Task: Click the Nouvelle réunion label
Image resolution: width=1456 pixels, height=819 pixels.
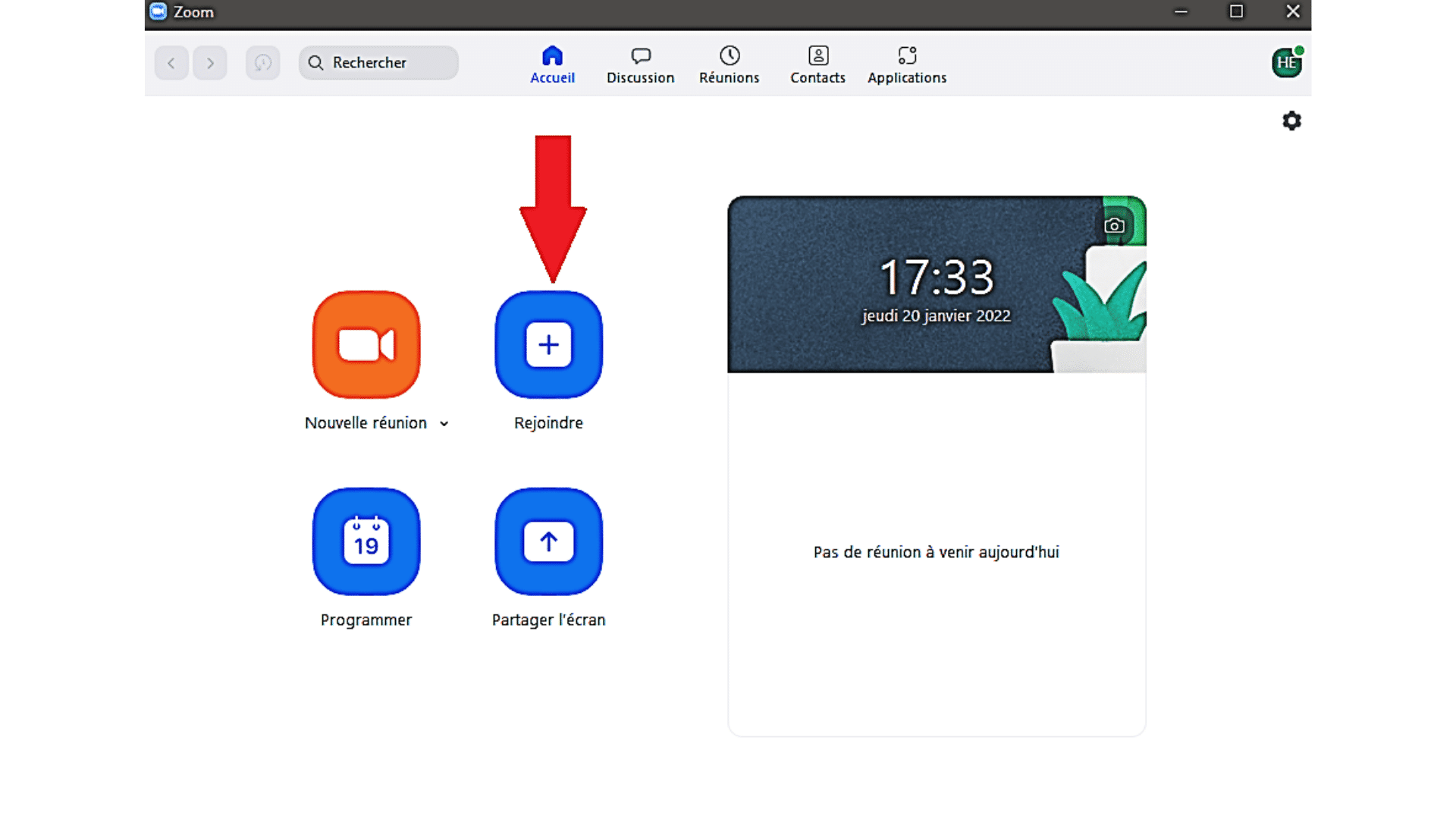Action: [x=366, y=423]
